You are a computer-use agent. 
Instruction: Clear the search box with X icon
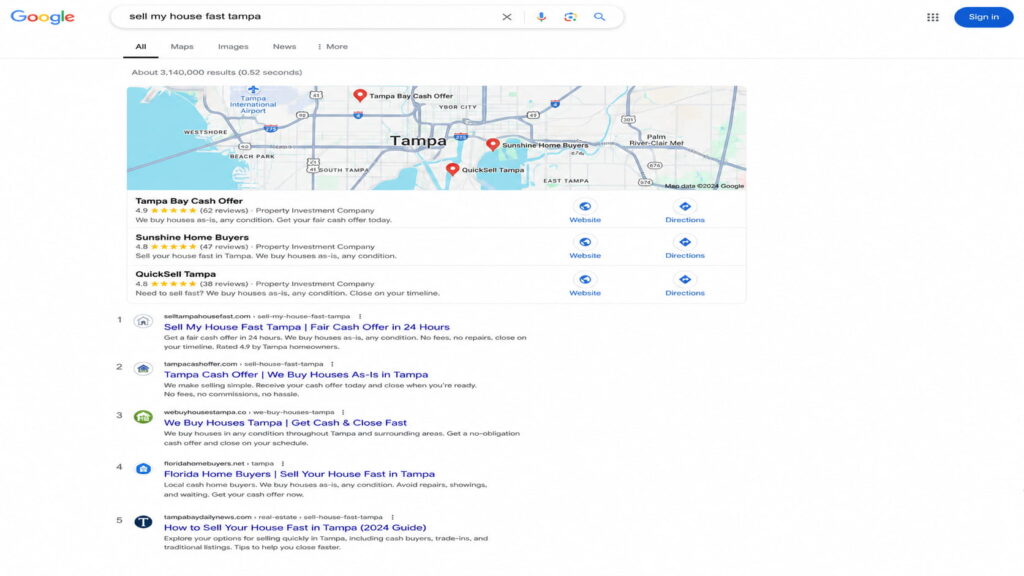507,17
